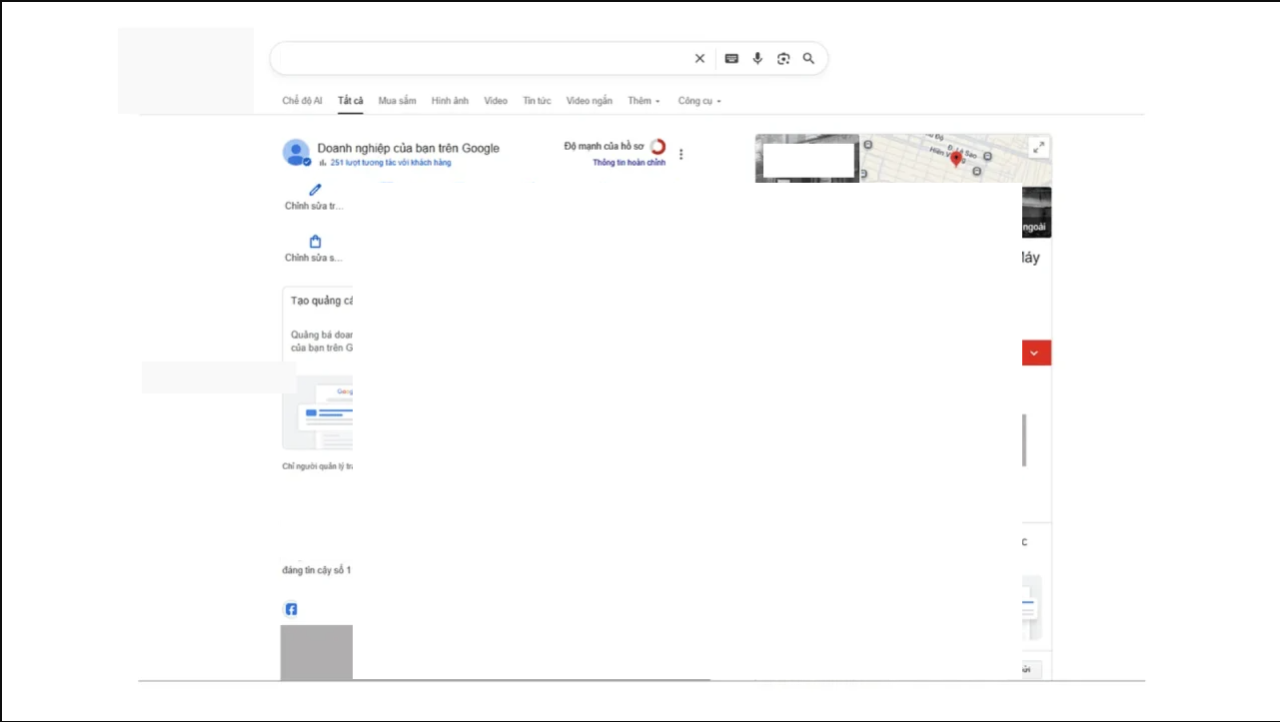Screen dimensions: 1280x722
Task: Open the on-screen keyboard icon in search bar
Action: pyautogui.click(x=731, y=59)
